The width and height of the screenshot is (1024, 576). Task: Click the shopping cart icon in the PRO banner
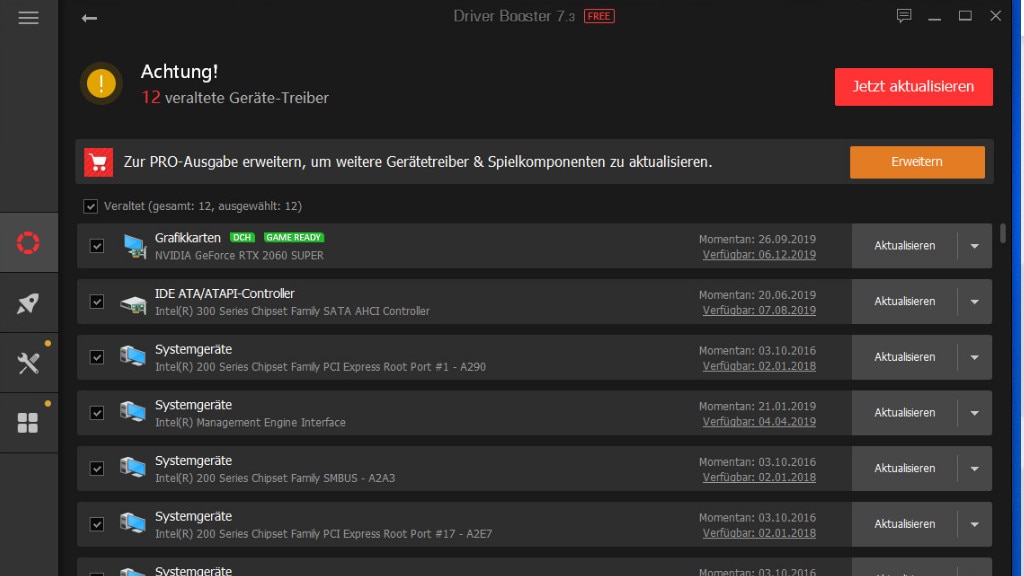98,161
